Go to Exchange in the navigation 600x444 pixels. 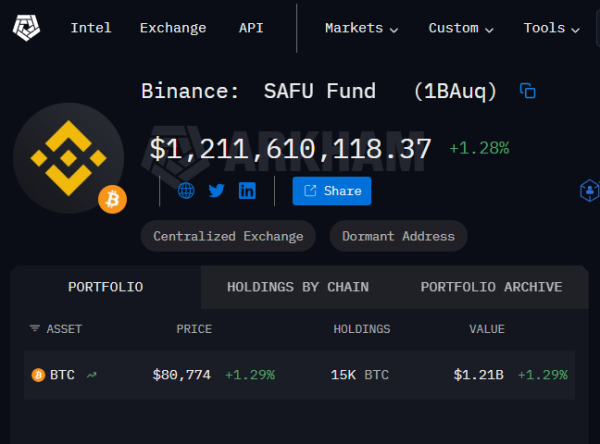[173, 28]
